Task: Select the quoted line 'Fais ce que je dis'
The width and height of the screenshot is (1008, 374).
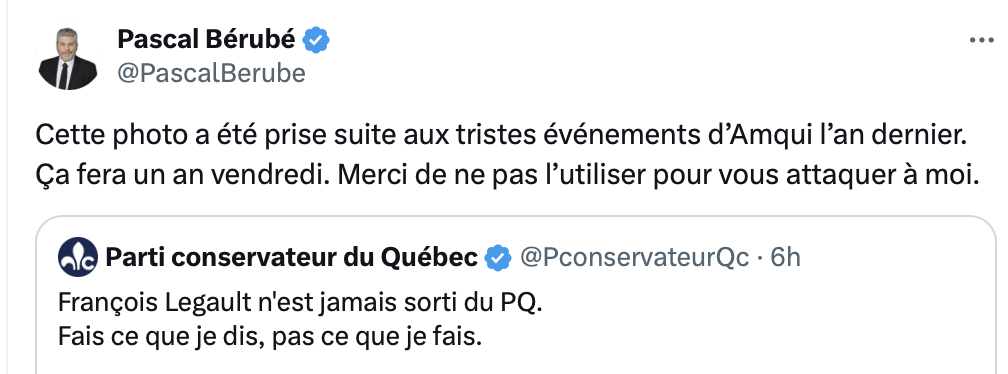Action: (270, 336)
